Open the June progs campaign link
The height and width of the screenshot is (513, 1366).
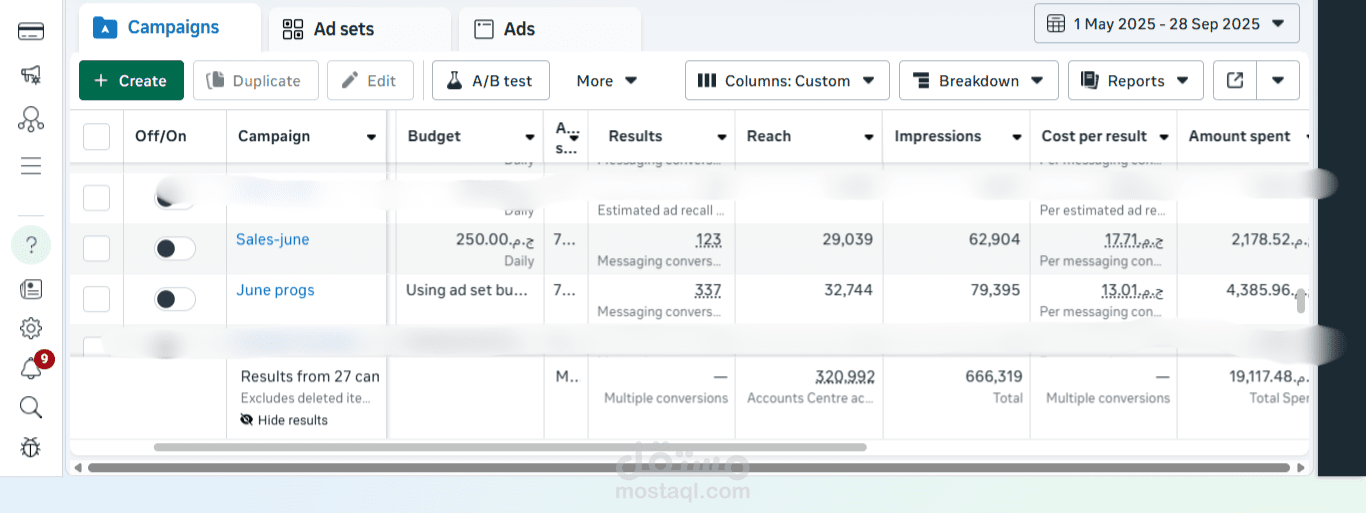coord(275,290)
